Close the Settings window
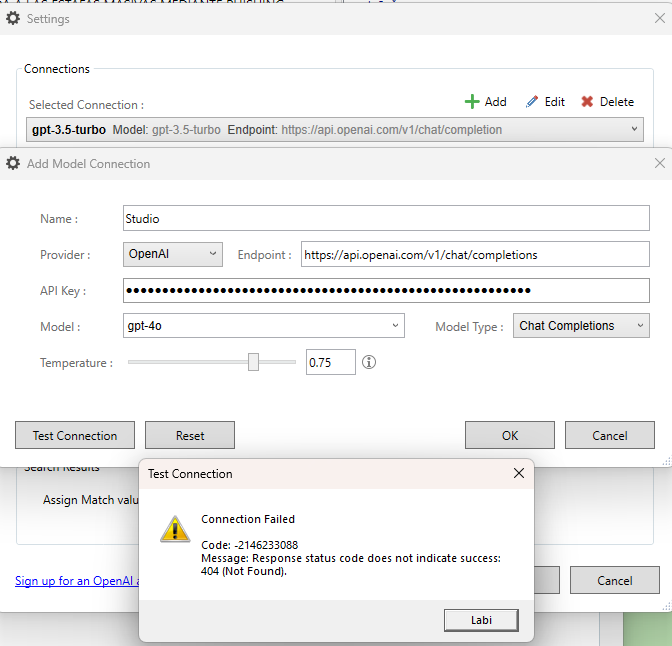This screenshot has height=646, width=672. 660,18
